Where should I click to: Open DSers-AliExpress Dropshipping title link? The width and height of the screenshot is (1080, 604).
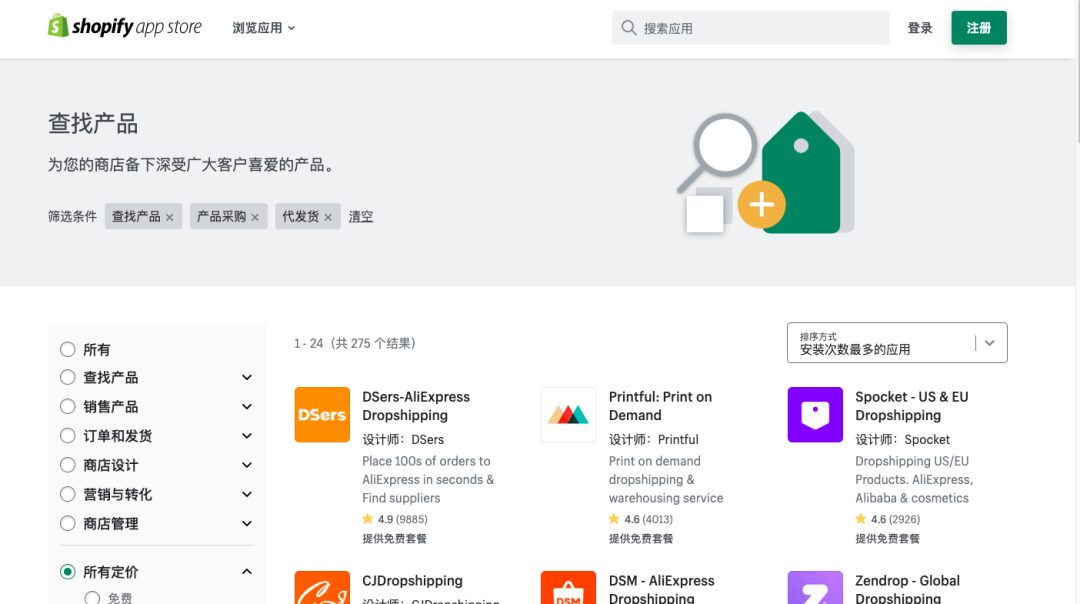point(416,406)
